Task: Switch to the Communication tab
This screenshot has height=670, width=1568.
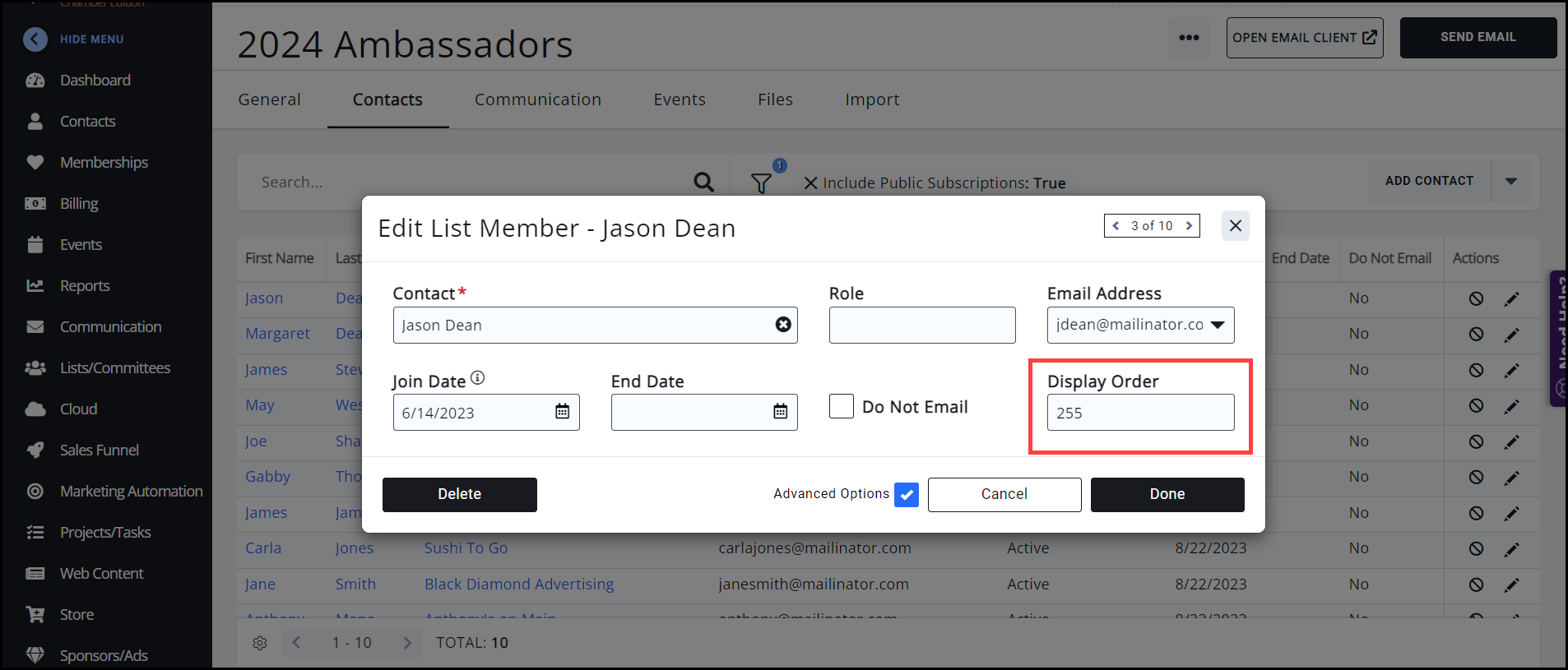Action: click(x=537, y=99)
